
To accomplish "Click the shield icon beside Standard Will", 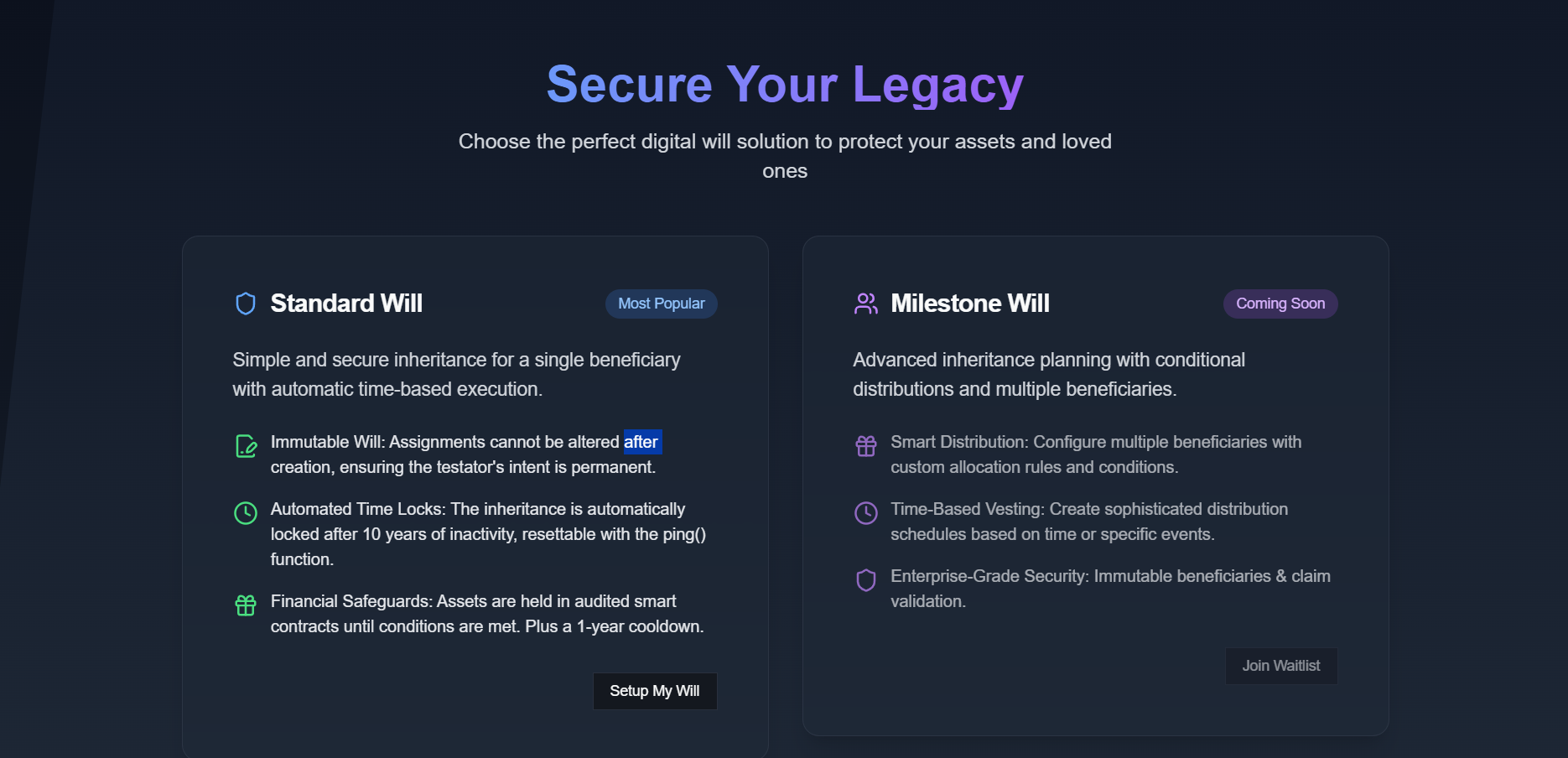I will pos(245,304).
